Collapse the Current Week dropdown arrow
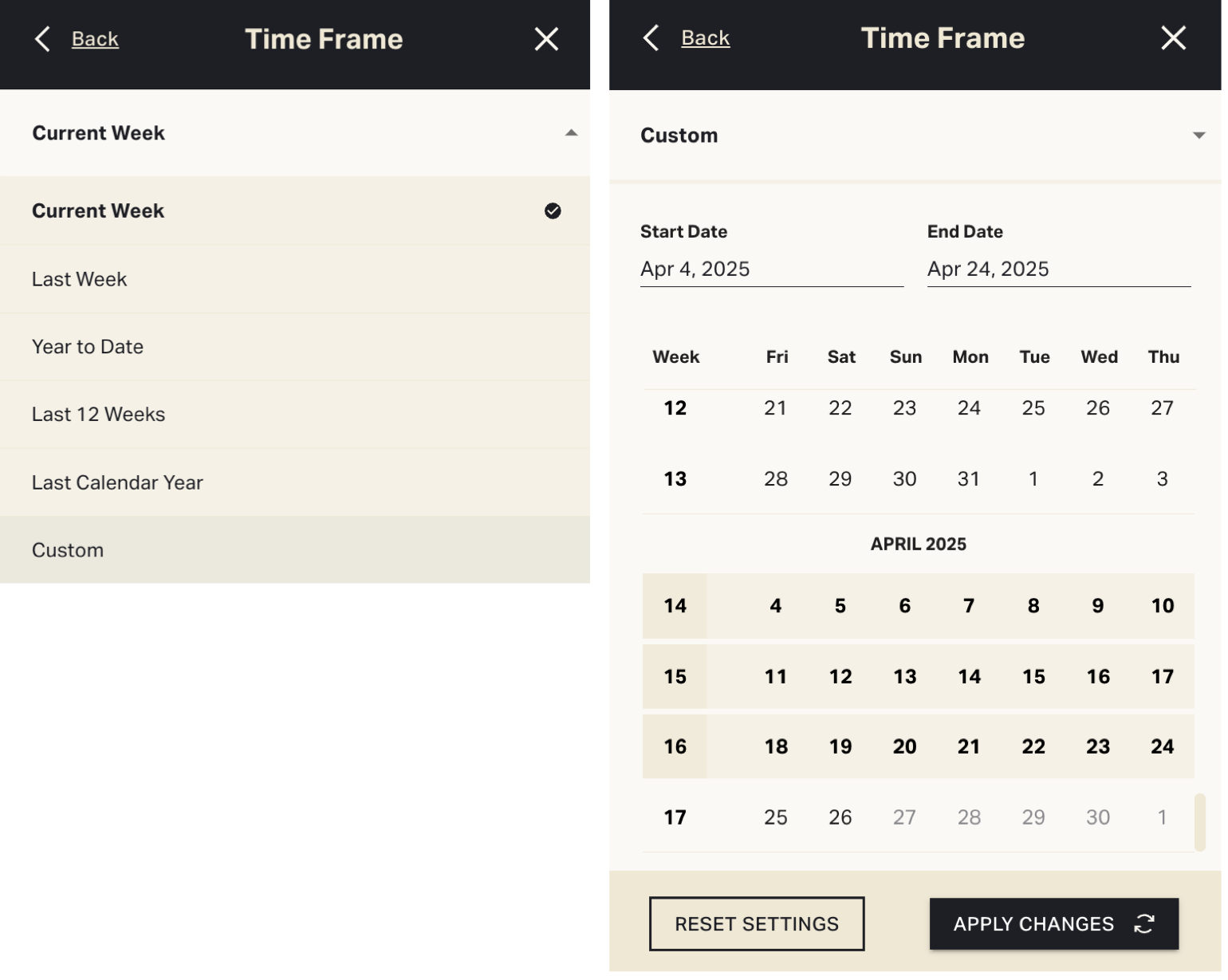Viewport: 1228px width, 980px height. (571, 133)
